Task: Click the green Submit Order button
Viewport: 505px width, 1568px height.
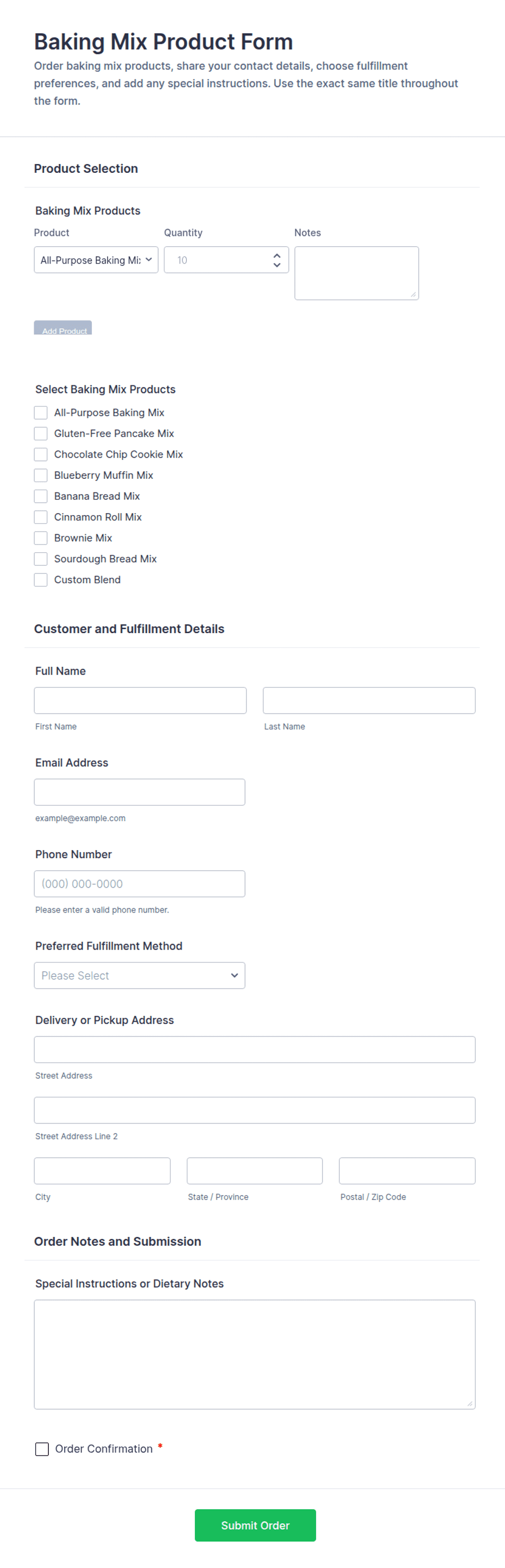Action: pos(255,1526)
